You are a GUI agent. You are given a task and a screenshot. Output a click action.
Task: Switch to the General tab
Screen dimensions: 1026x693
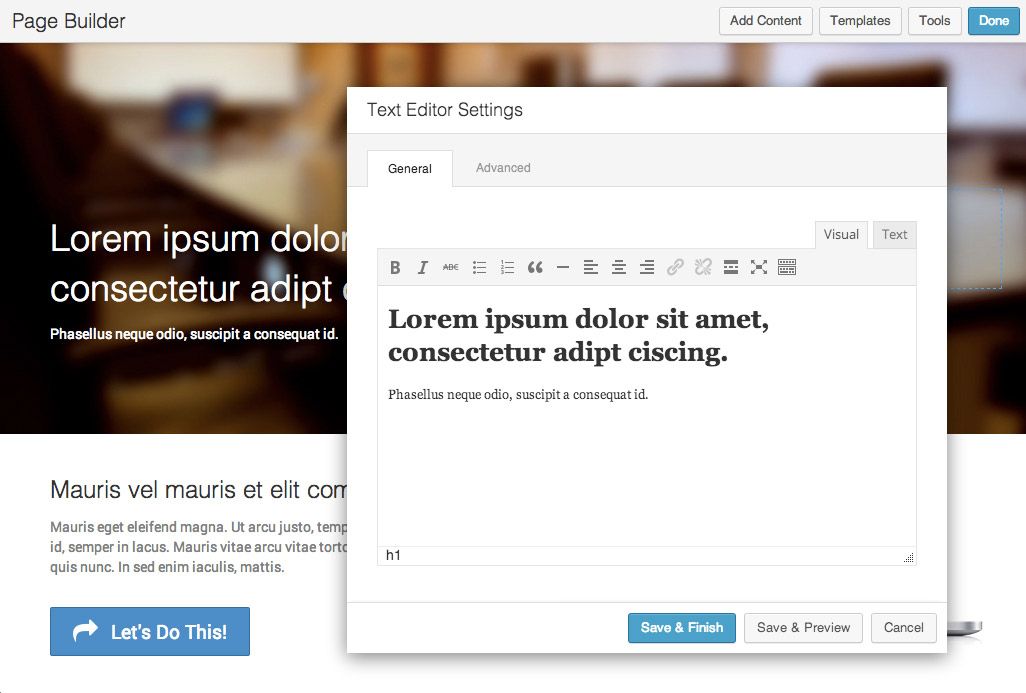(x=409, y=168)
